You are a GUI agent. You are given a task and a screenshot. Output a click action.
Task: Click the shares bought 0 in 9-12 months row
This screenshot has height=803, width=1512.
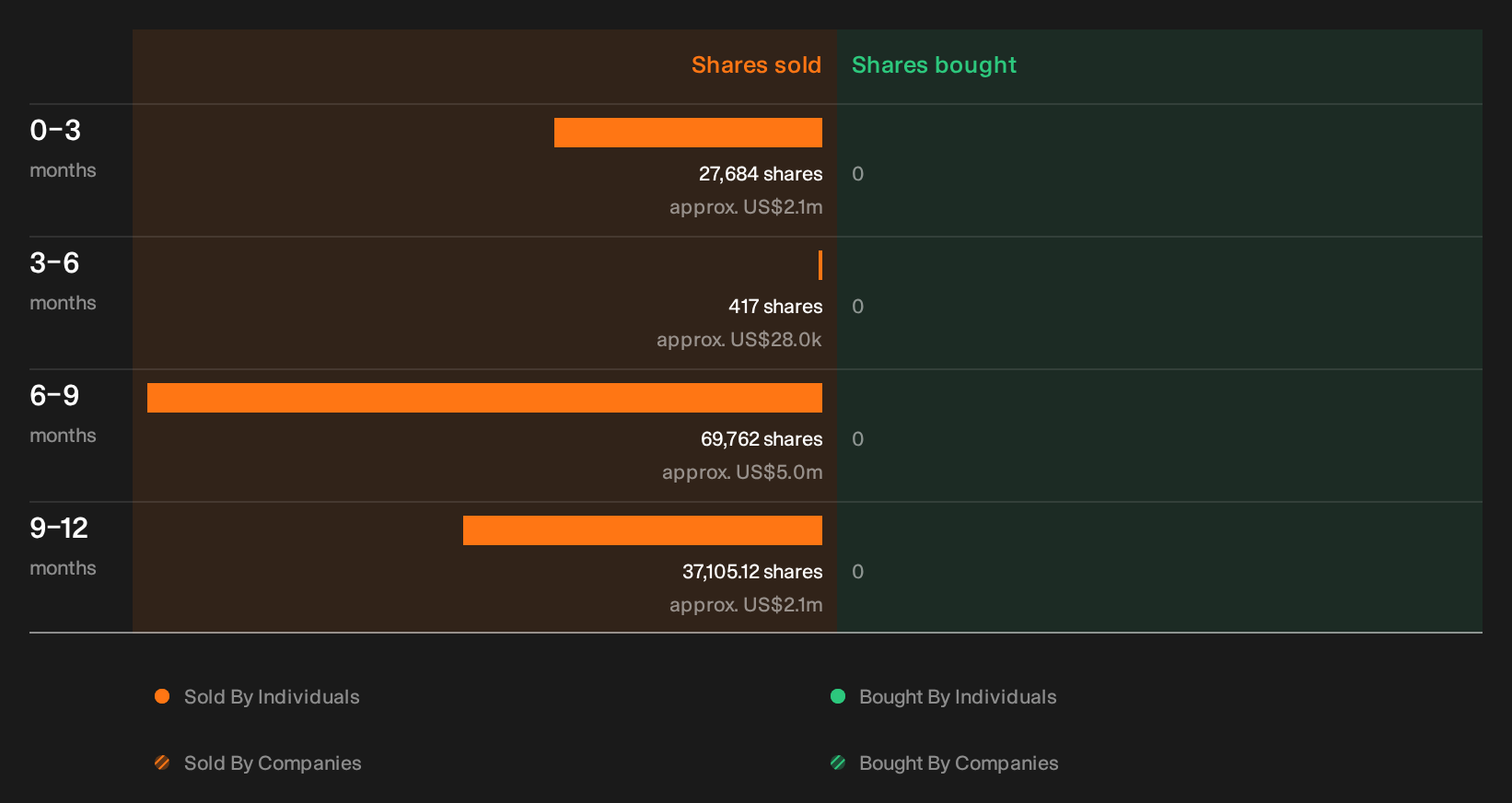pos(857,572)
